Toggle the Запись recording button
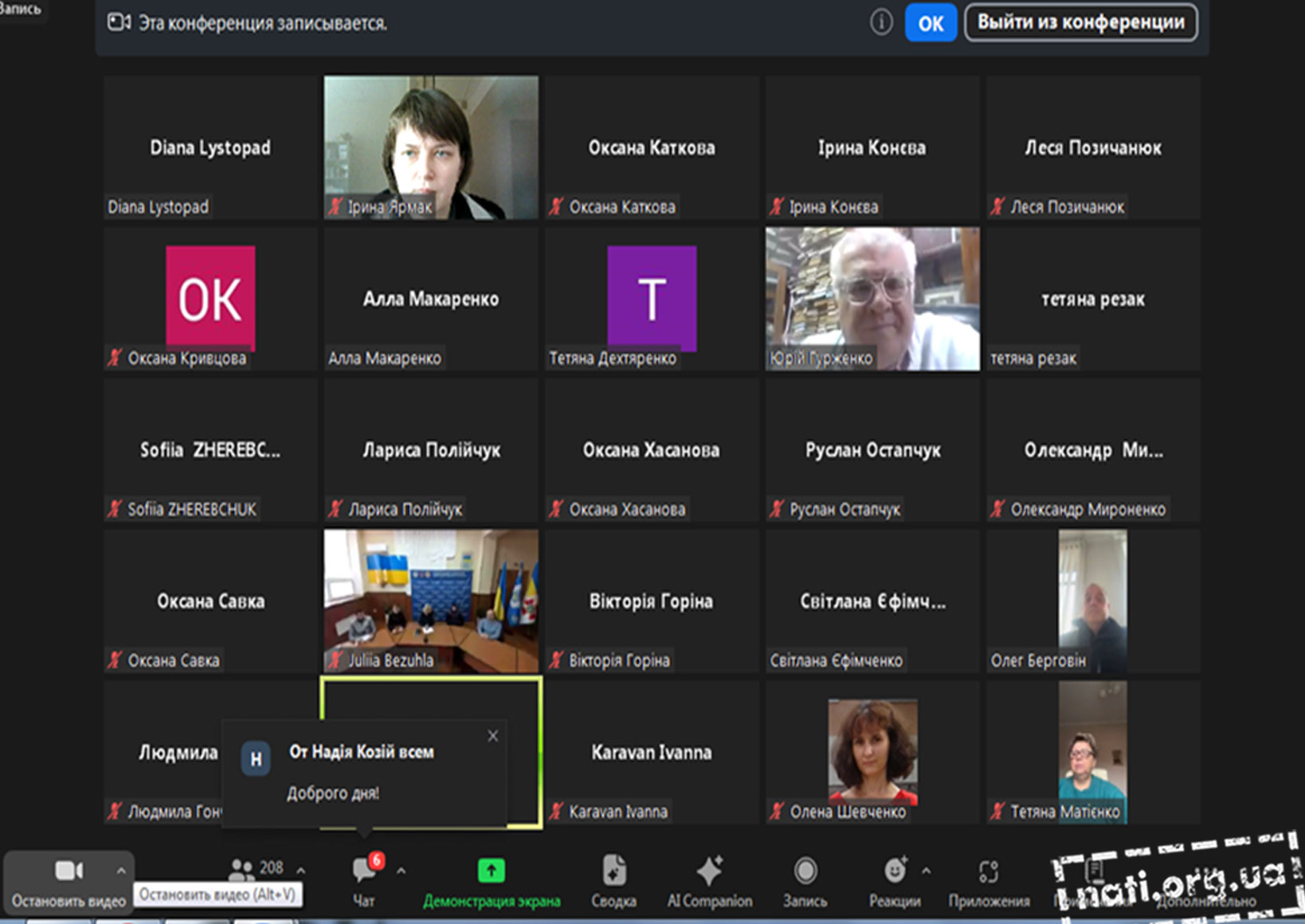Viewport: 1305px width, 924px height. tap(805, 872)
